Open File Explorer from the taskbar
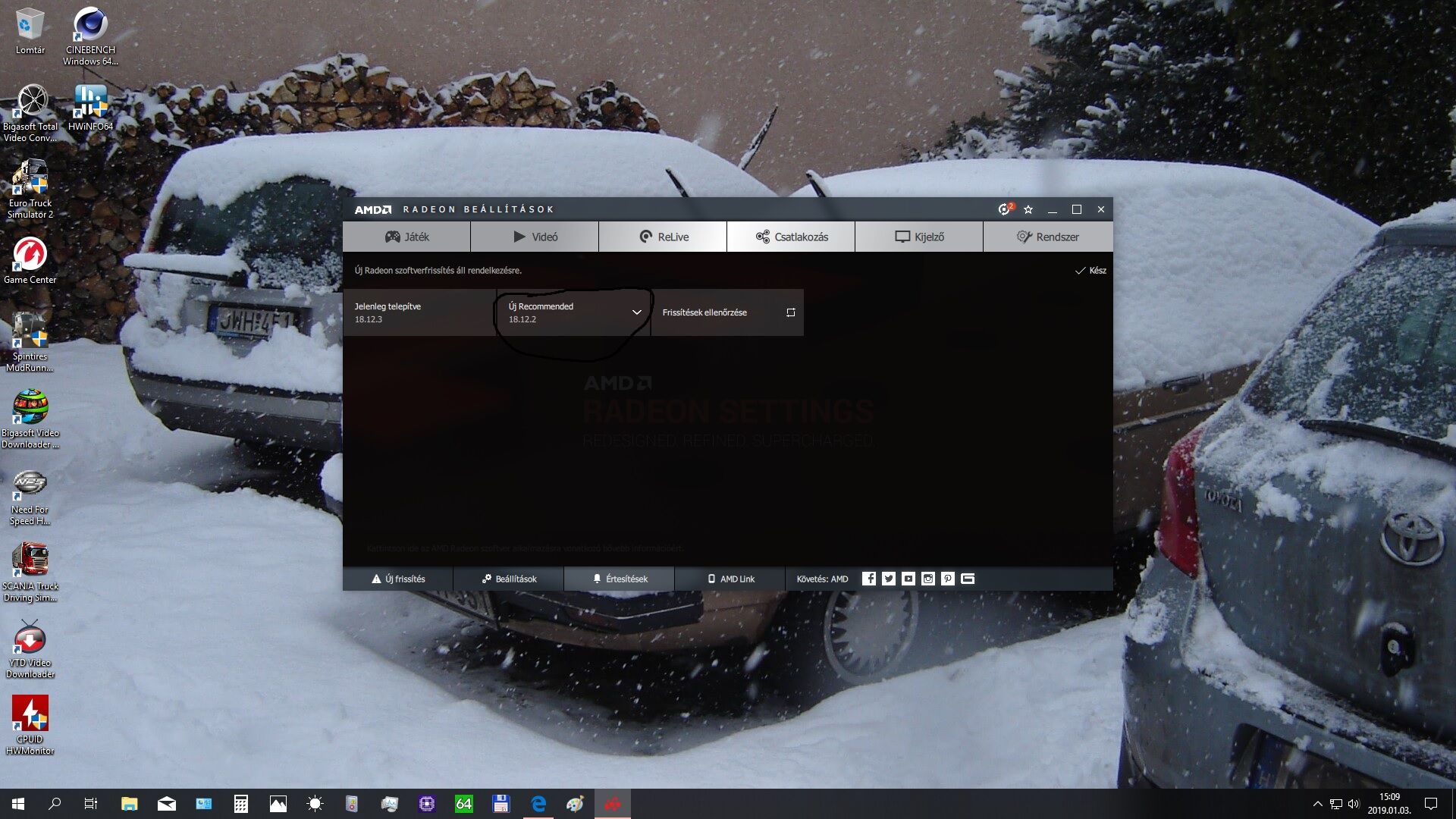The width and height of the screenshot is (1456, 819). pyautogui.click(x=129, y=804)
